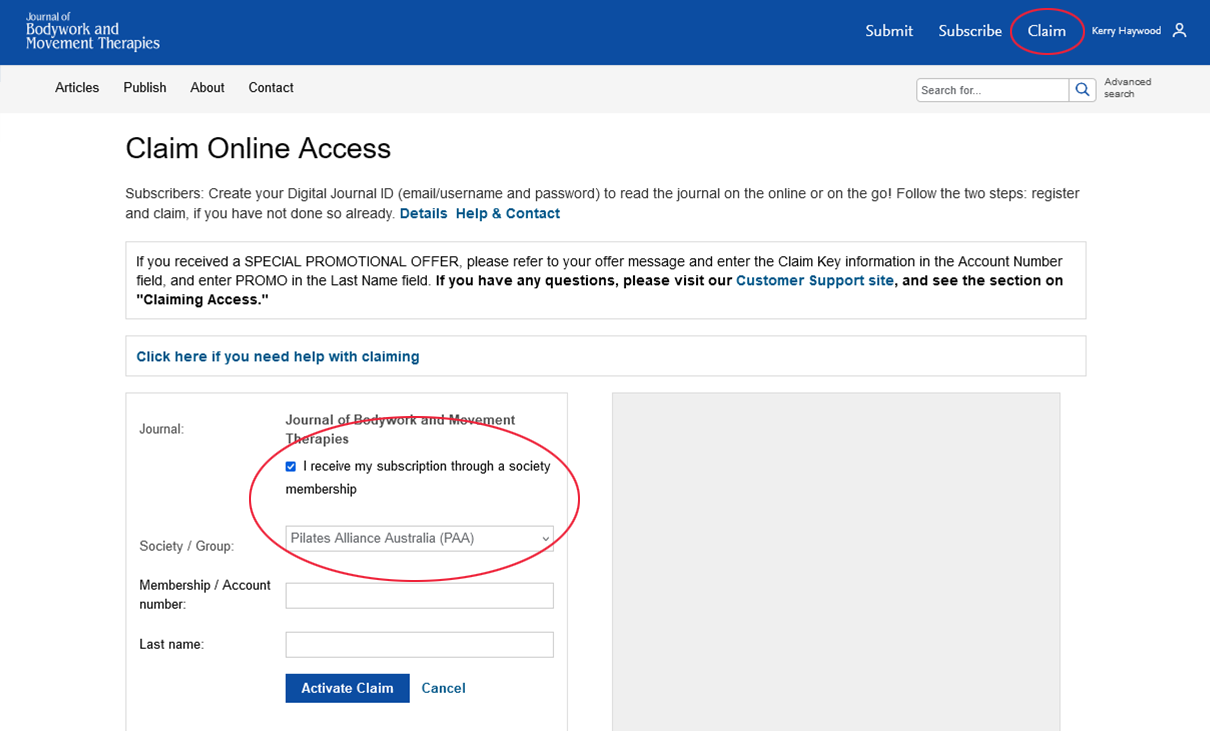Click the 'Journal:' label
Viewport: 1210px width, 731px height.
point(162,429)
